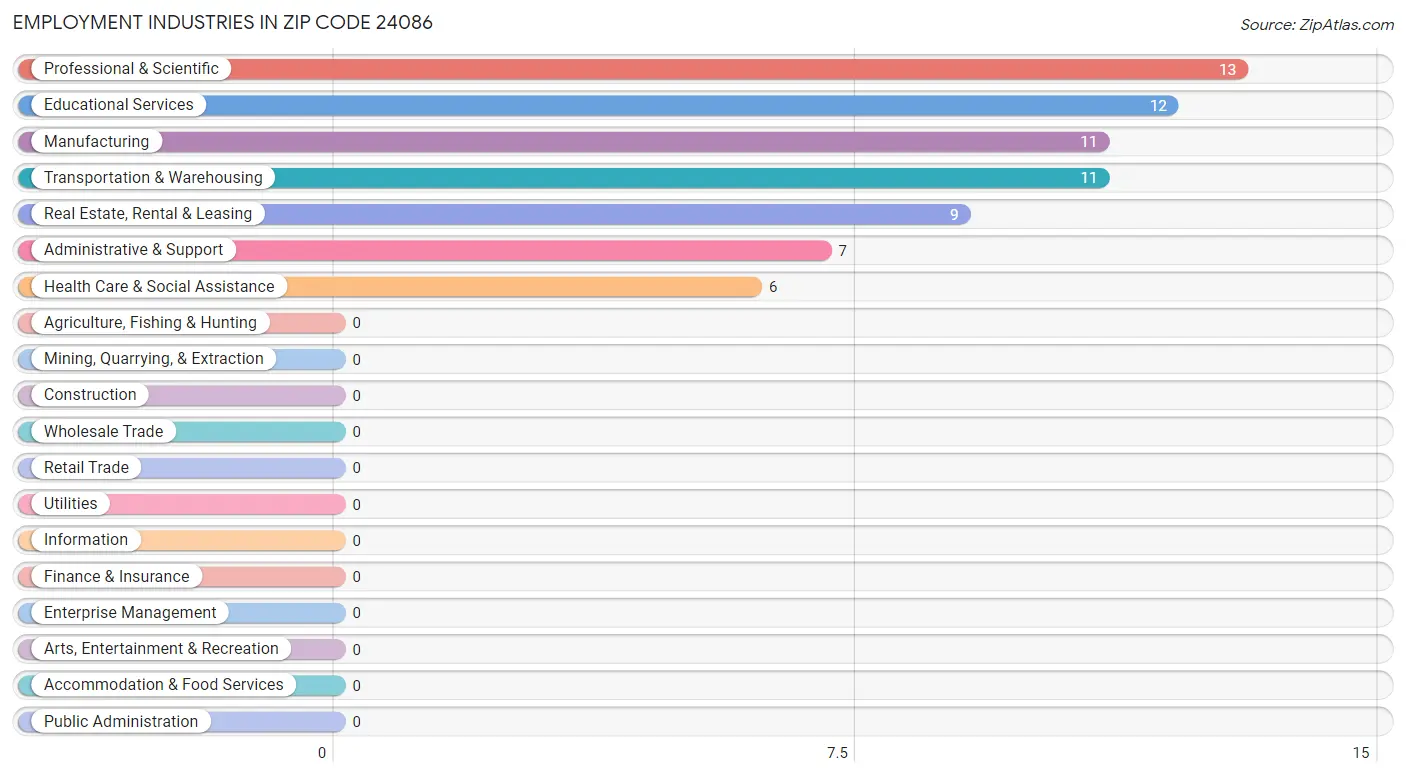Screen dimensions: 1406x776
Task: Click the Utilities label
Action: pos(71,504)
